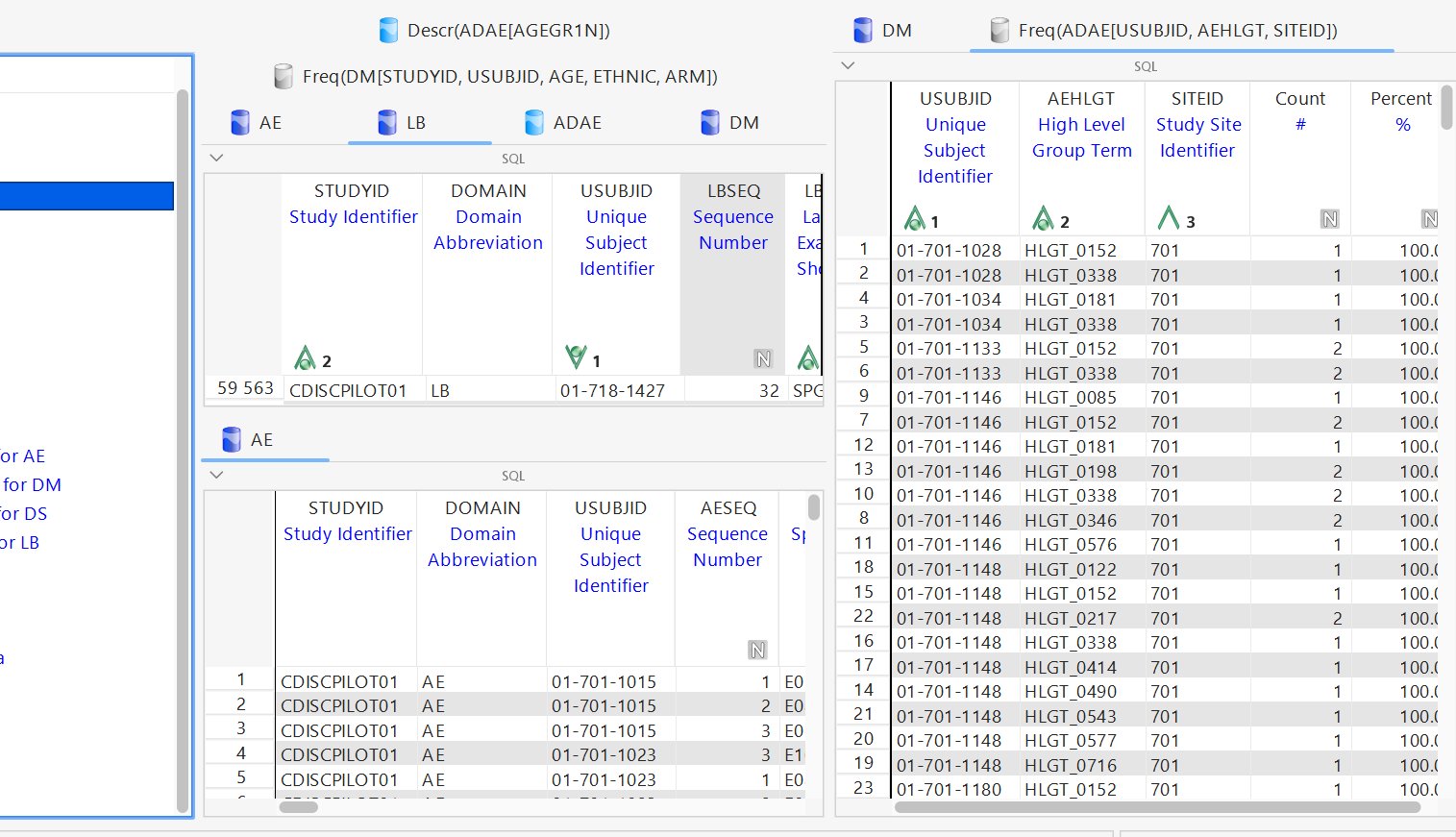The width and height of the screenshot is (1456, 837).
Task: Open the Descr(ADAE[AGEGR1N]) tab
Action: [x=495, y=30]
